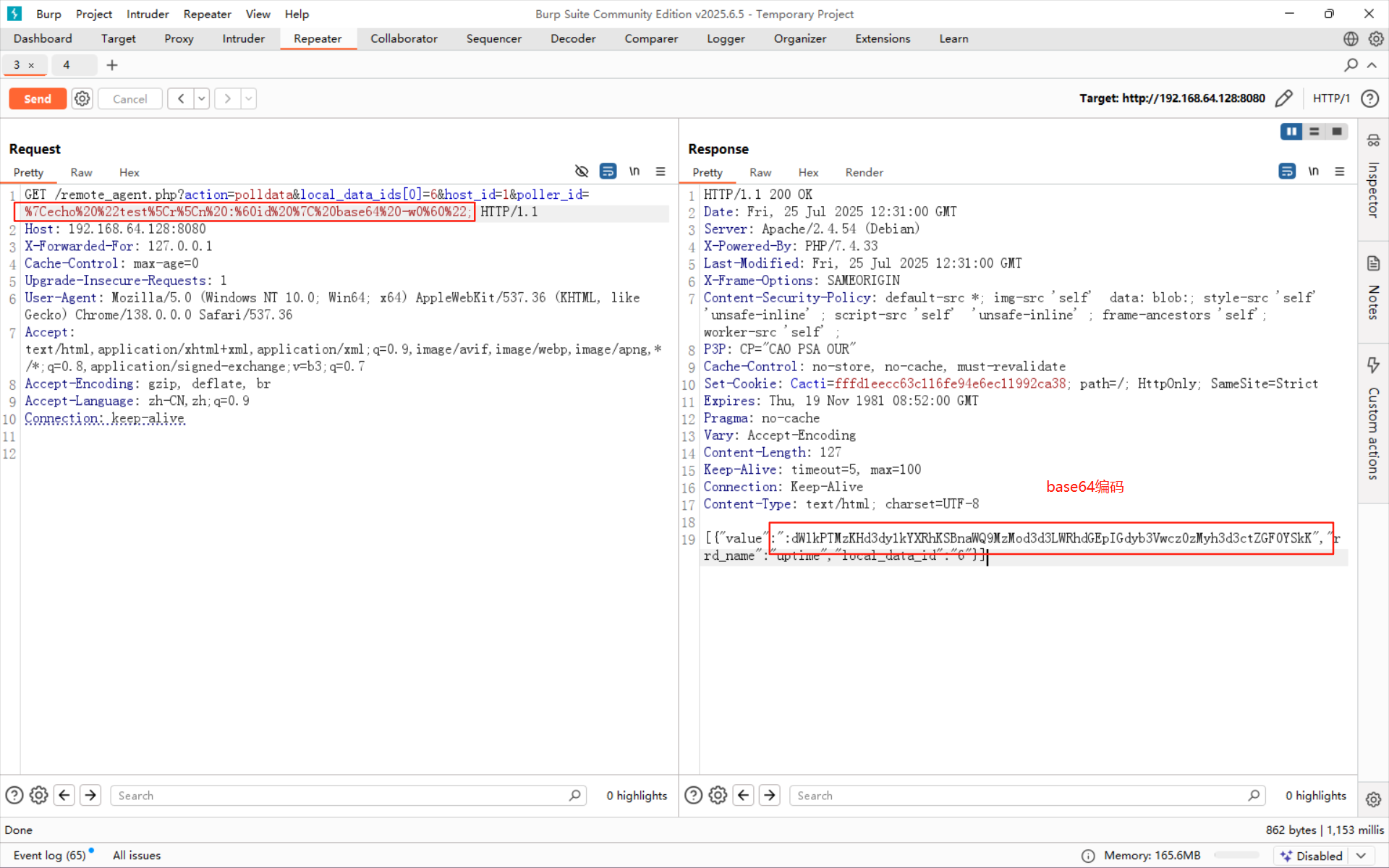Switch to Repeater tab 4
This screenshot has width=1389, height=868.
[67, 65]
